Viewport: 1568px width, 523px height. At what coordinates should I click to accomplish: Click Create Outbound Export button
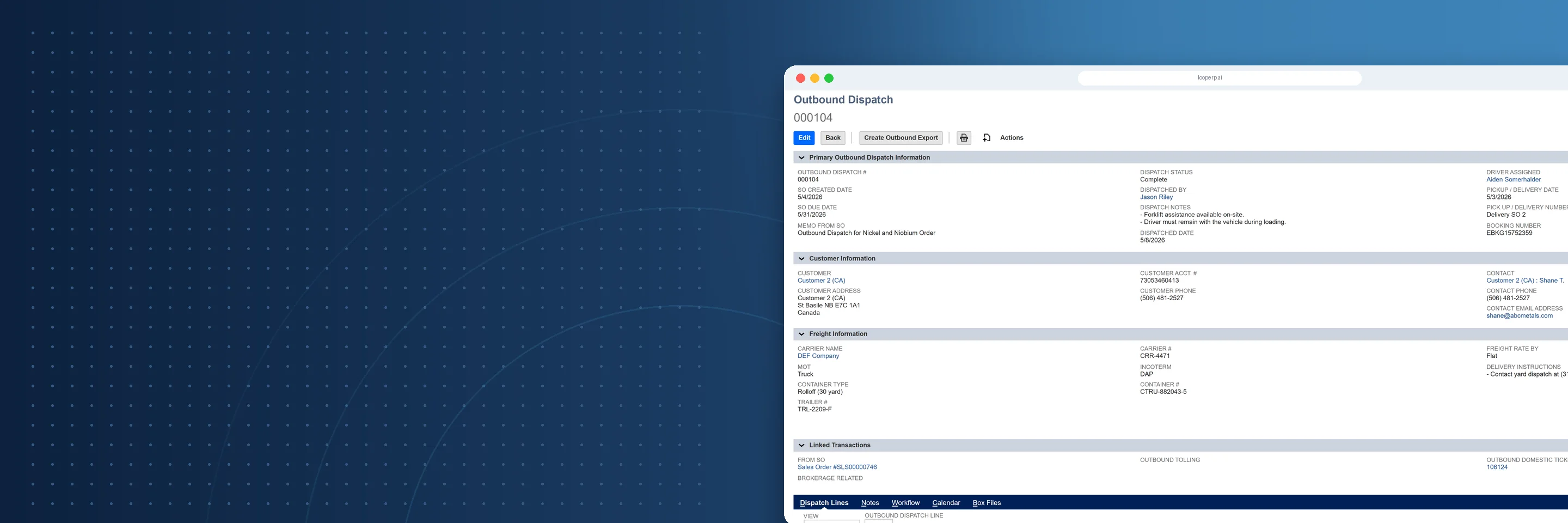901,138
